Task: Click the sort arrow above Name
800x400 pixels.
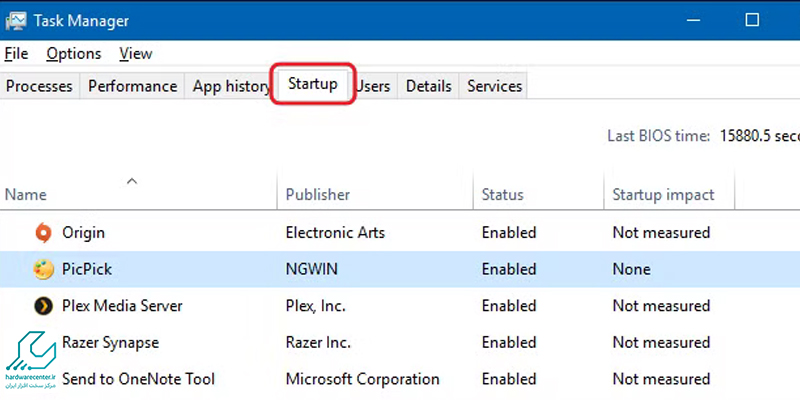Action: pyautogui.click(x=132, y=181)
